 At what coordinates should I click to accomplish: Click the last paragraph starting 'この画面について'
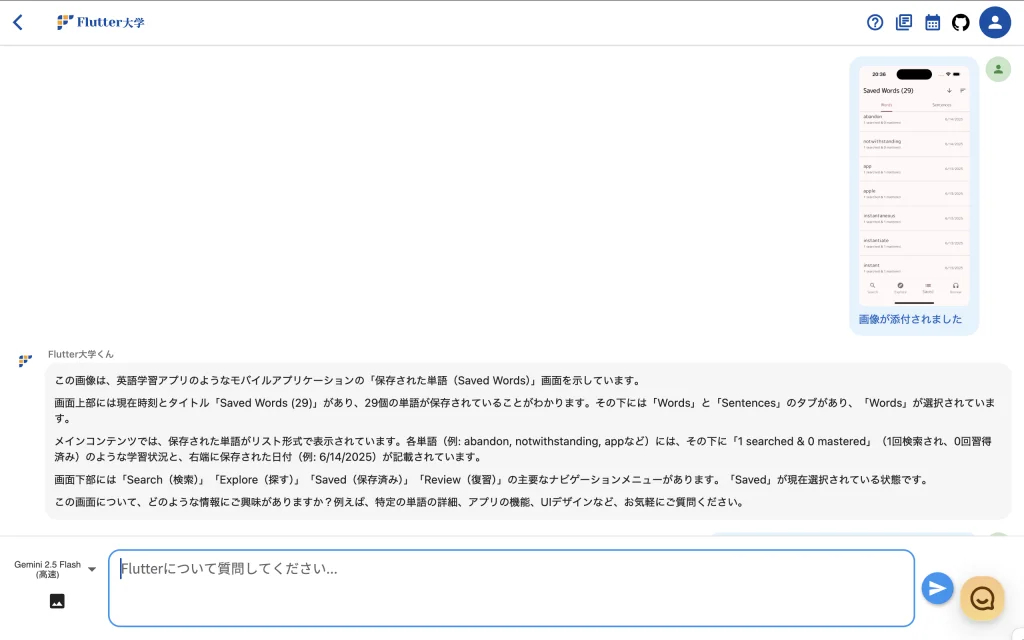click(399, 502)
